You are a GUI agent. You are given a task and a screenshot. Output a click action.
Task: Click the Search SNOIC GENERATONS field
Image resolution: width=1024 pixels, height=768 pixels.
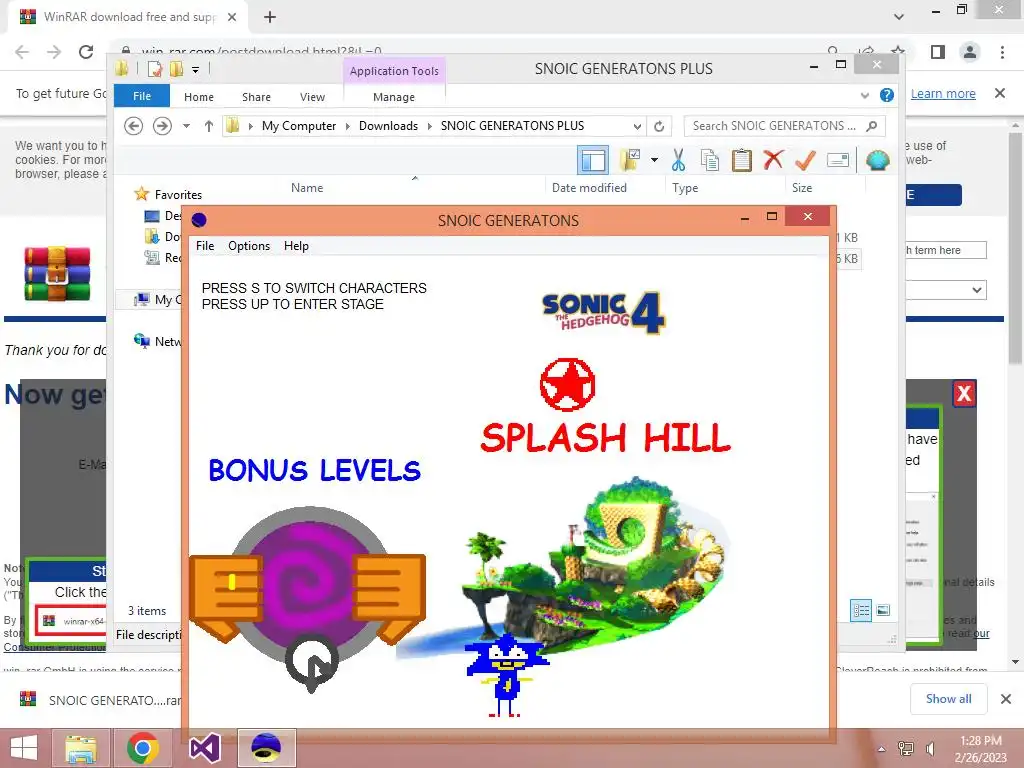click(784, 125)
